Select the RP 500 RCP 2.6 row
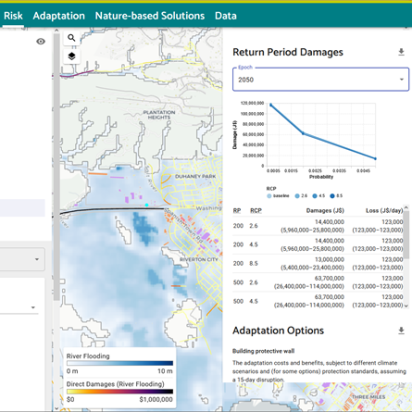Screen dimensions: 412x412 [318, 282]
